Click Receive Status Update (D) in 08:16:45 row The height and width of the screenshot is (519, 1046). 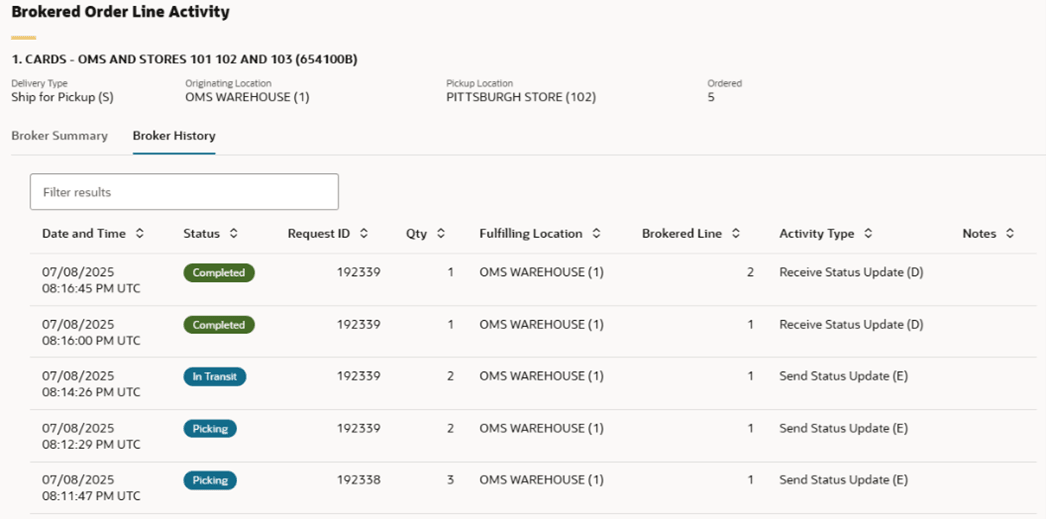[851, 272]
